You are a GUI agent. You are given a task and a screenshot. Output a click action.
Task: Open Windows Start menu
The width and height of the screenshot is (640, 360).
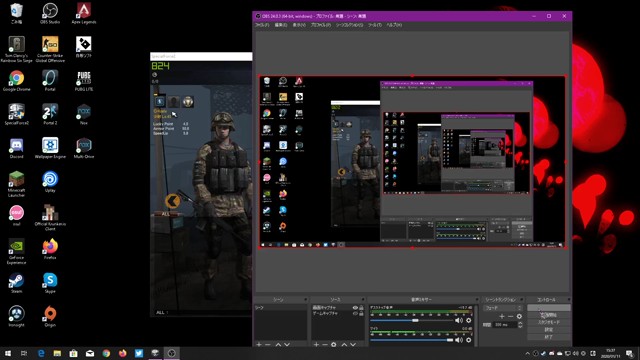(8, 353)
